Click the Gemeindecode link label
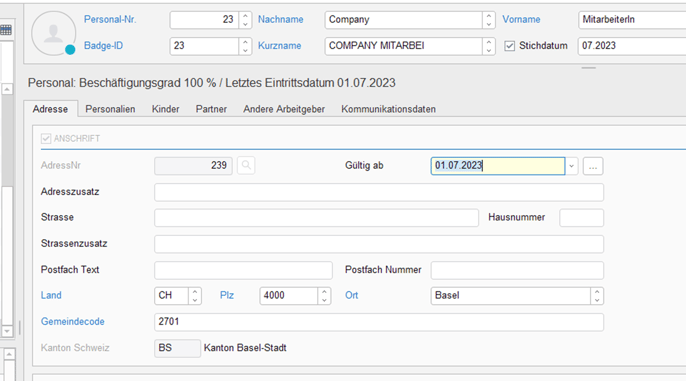 pos(73,322)
